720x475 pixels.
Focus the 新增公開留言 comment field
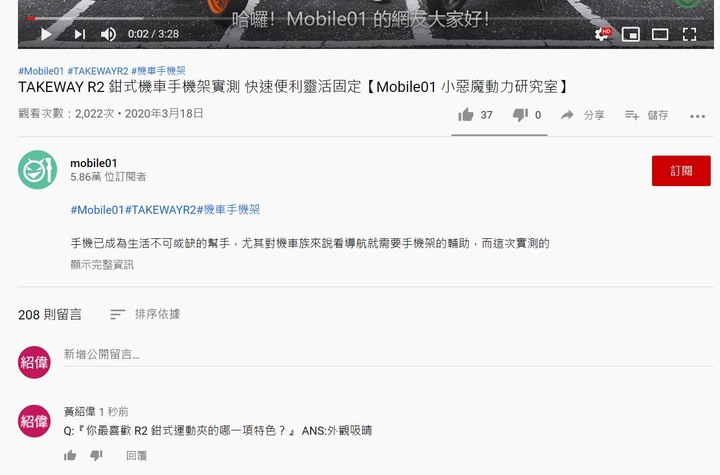(388, 355)
